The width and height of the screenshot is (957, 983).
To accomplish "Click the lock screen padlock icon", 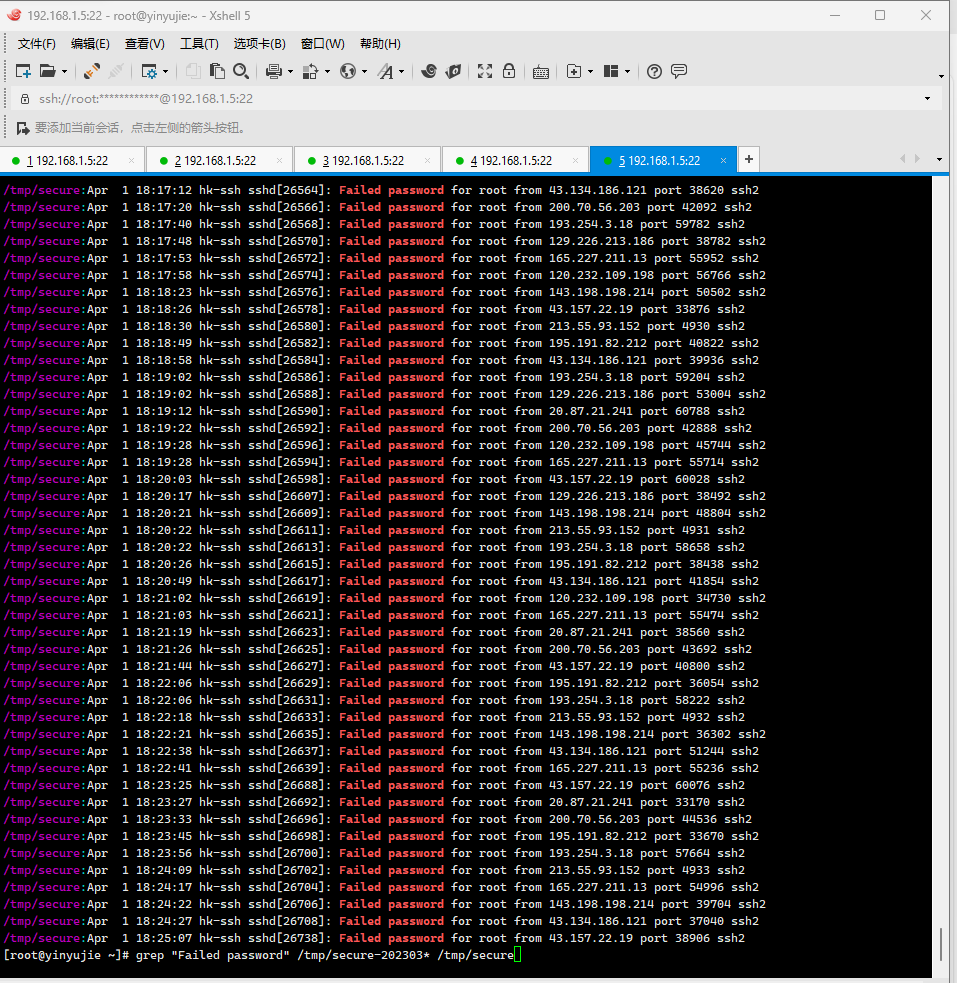I will pos(509,71).
